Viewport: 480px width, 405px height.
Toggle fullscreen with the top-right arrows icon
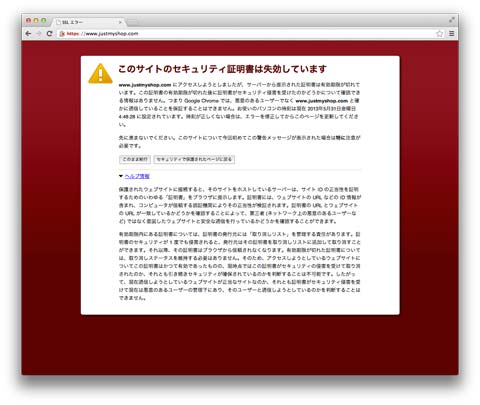pos(452,20)
